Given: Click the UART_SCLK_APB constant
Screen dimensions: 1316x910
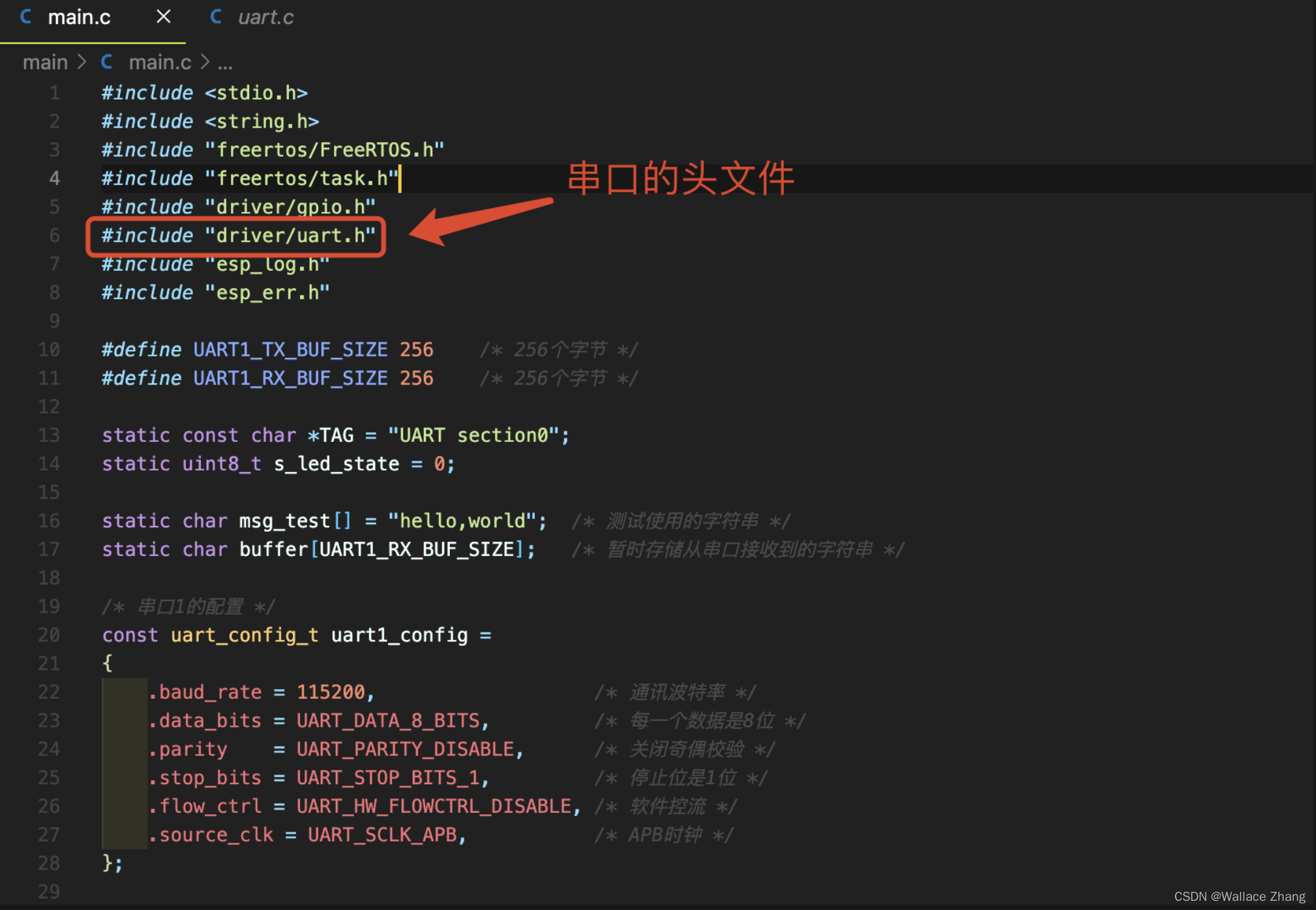Looking at the screenshot, I should click(382, 835).
